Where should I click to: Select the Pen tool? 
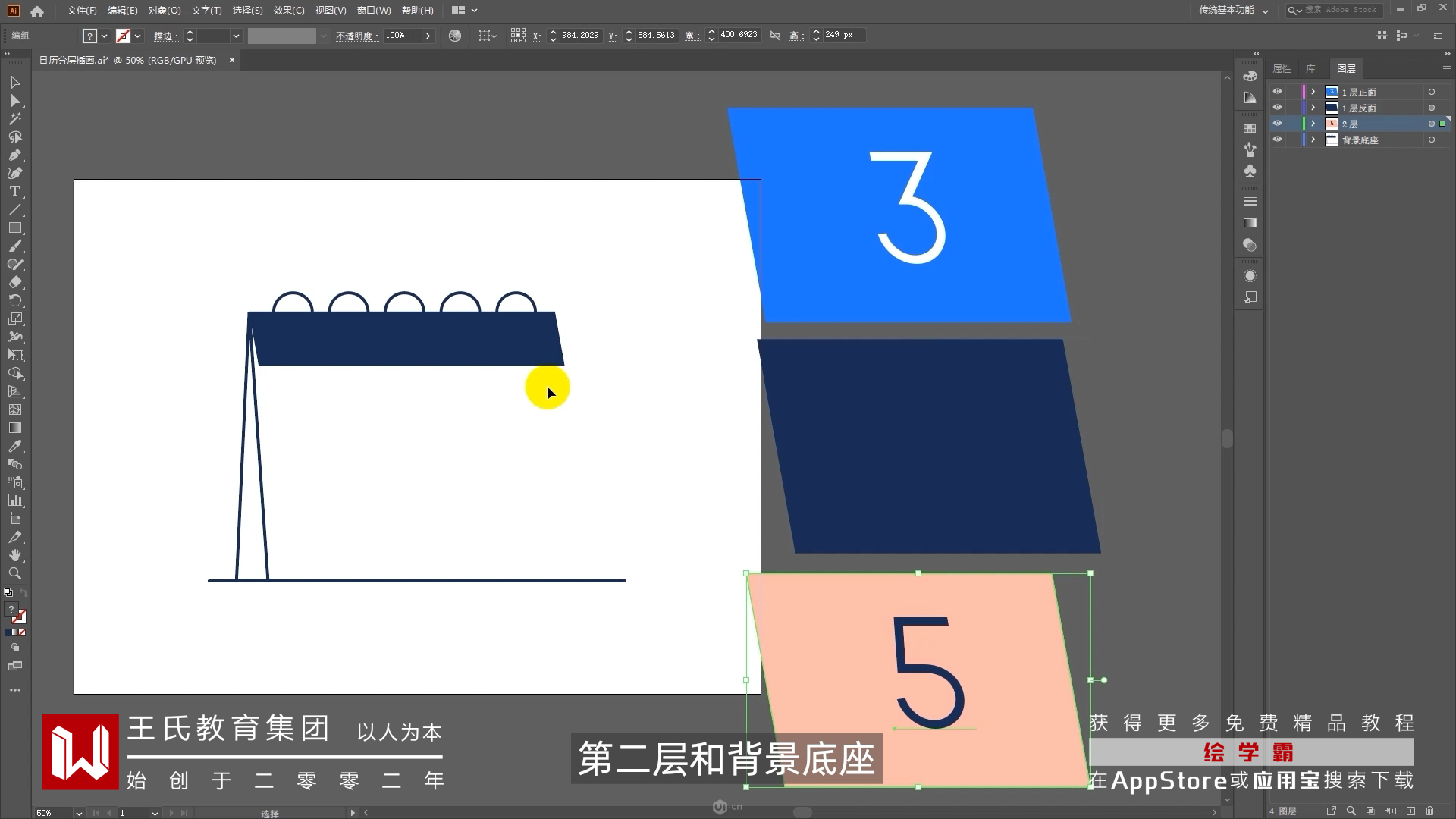click(14, 155)
